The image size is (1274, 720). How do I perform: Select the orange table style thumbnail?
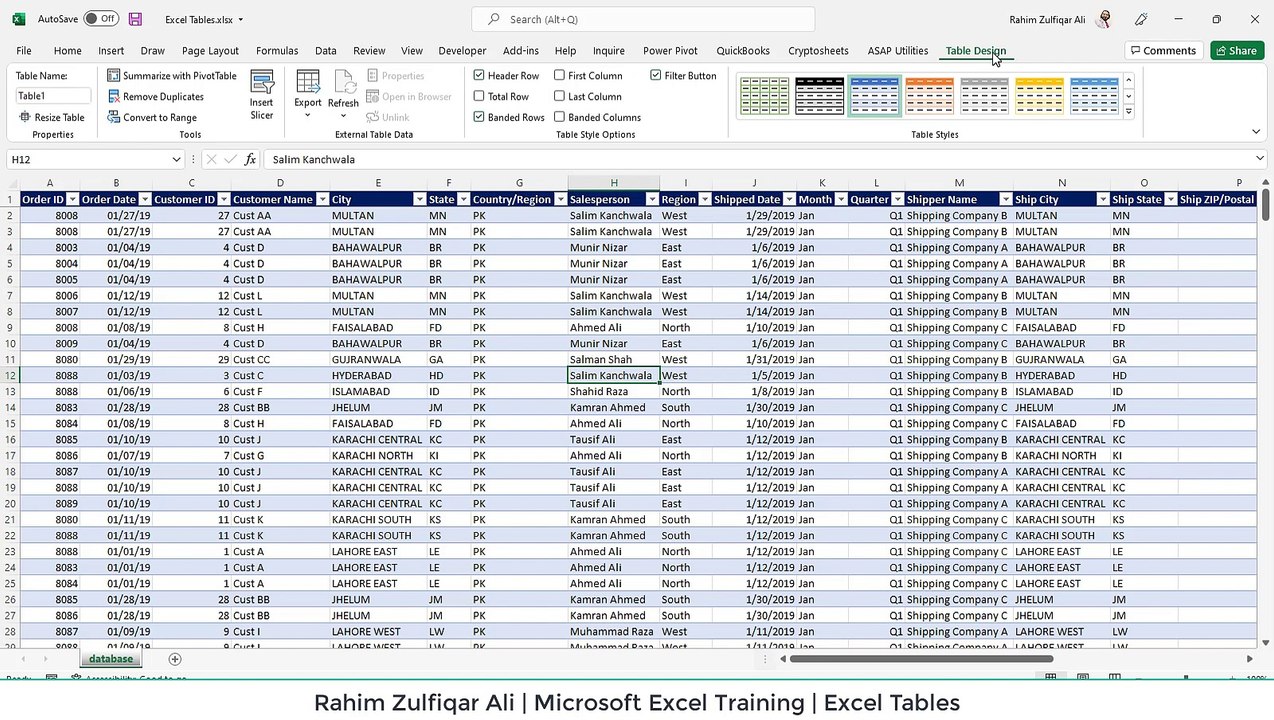tap(930, 96)
